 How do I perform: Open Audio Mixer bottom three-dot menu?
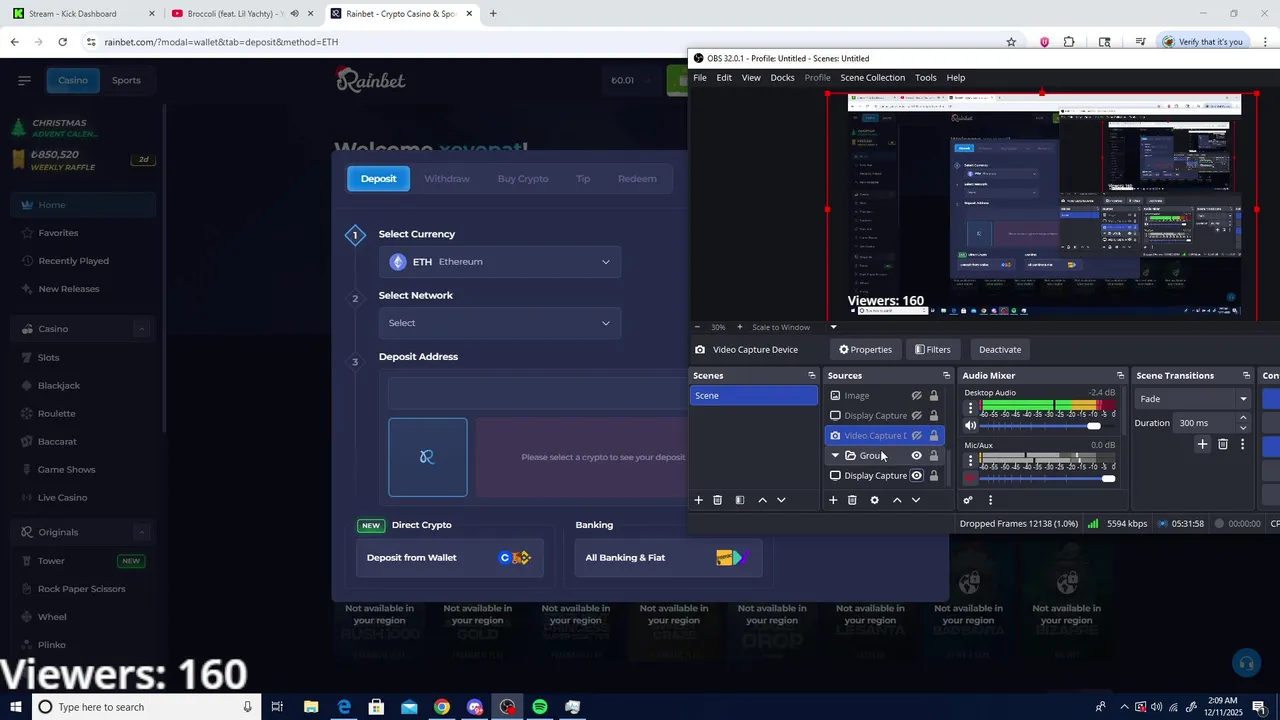click(x=990, y=500)
